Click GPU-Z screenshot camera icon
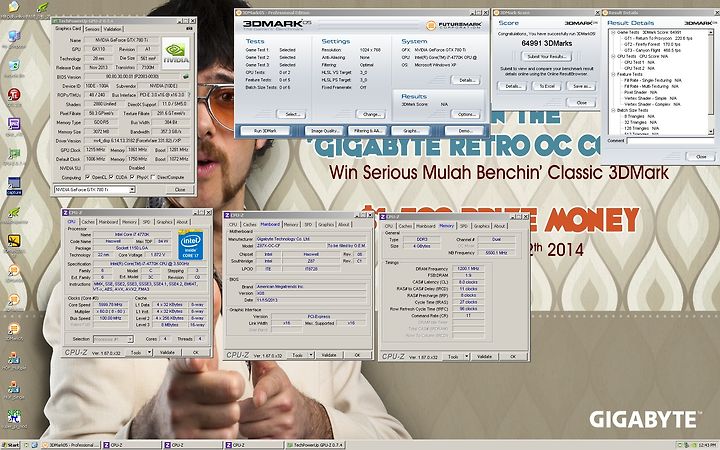The height and width of the screenshot is (450, 720). [189, 28]
